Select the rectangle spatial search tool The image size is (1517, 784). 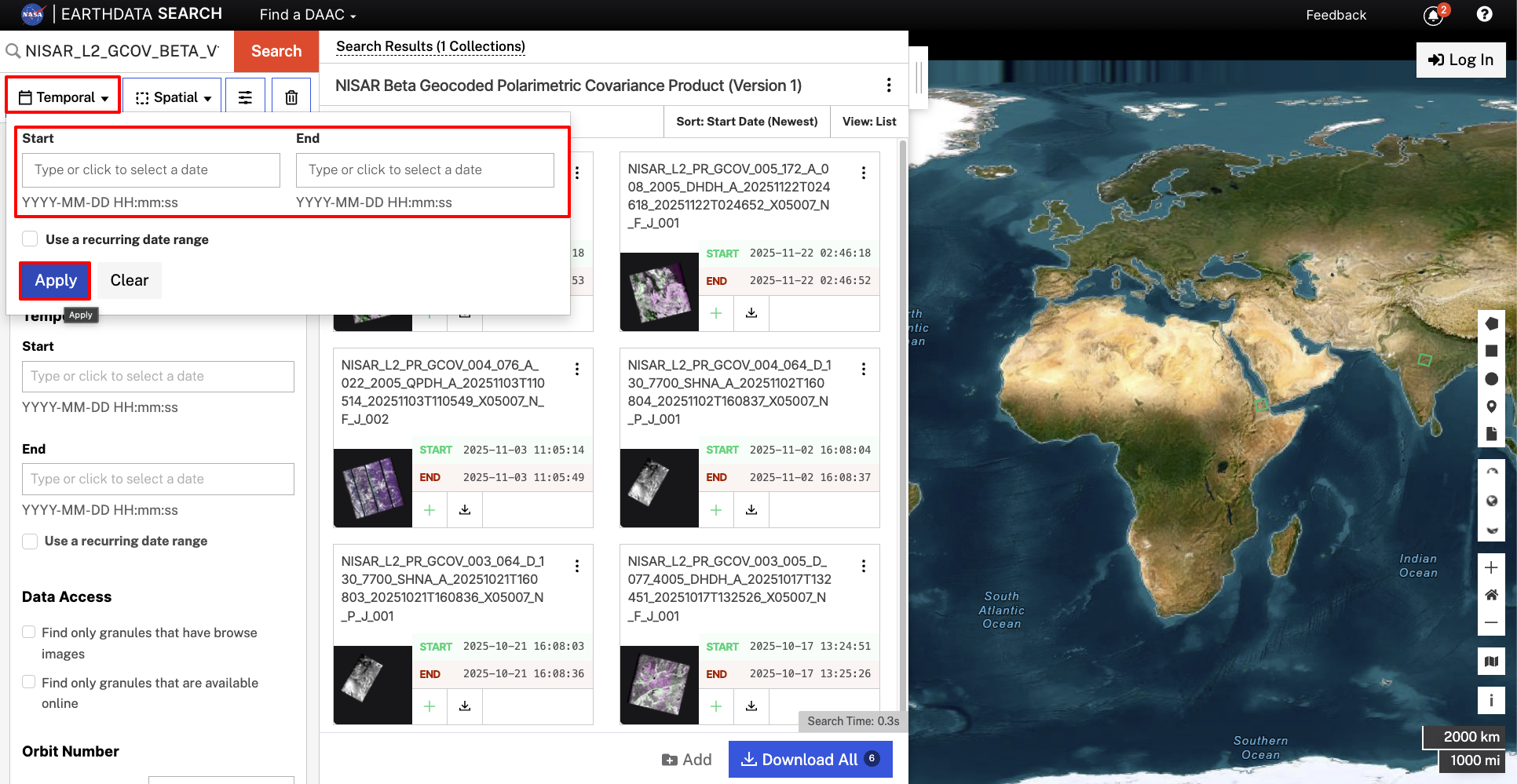[x=1492, y=351]
